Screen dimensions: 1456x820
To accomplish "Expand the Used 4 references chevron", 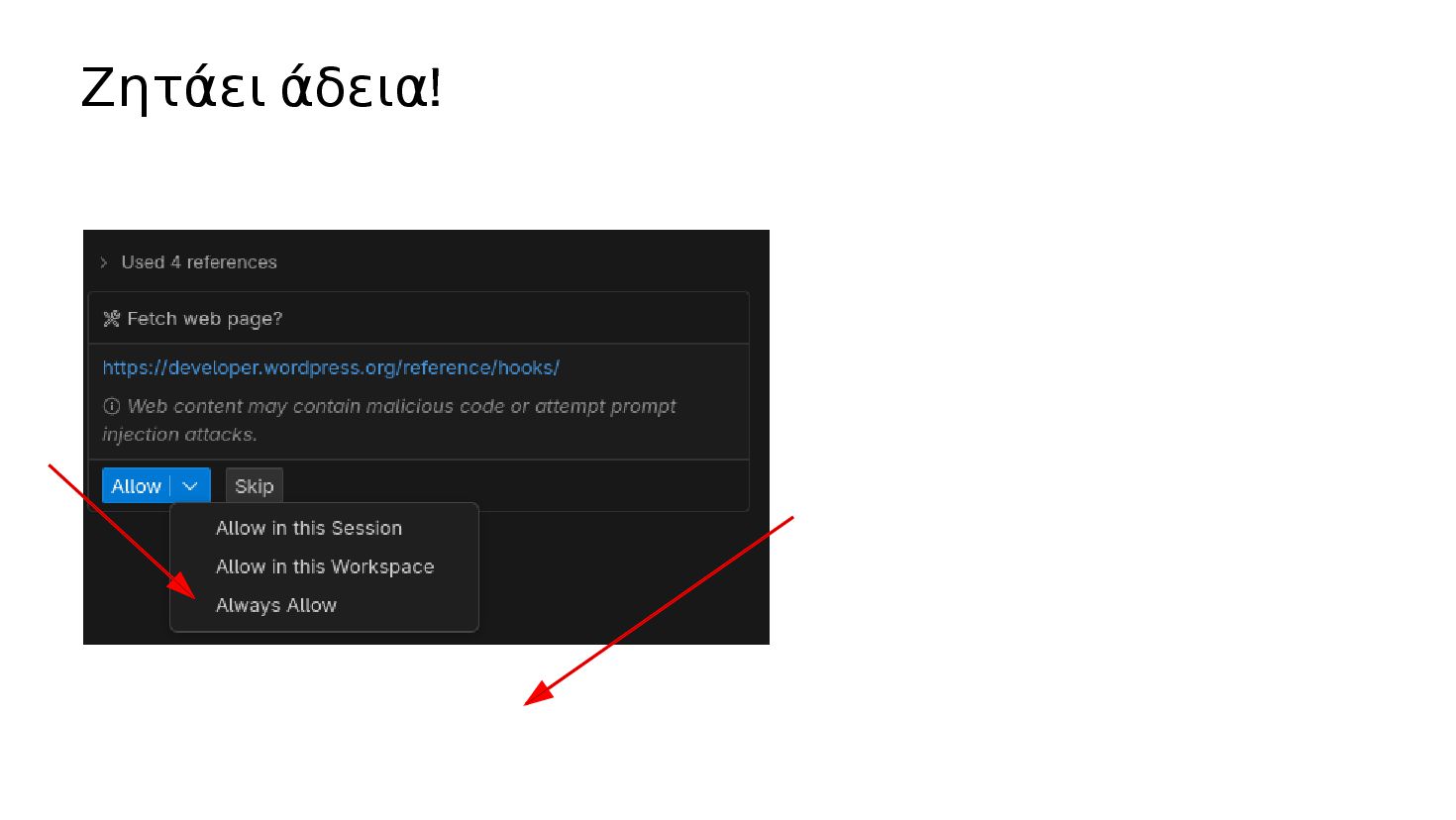I will [103, 262].
